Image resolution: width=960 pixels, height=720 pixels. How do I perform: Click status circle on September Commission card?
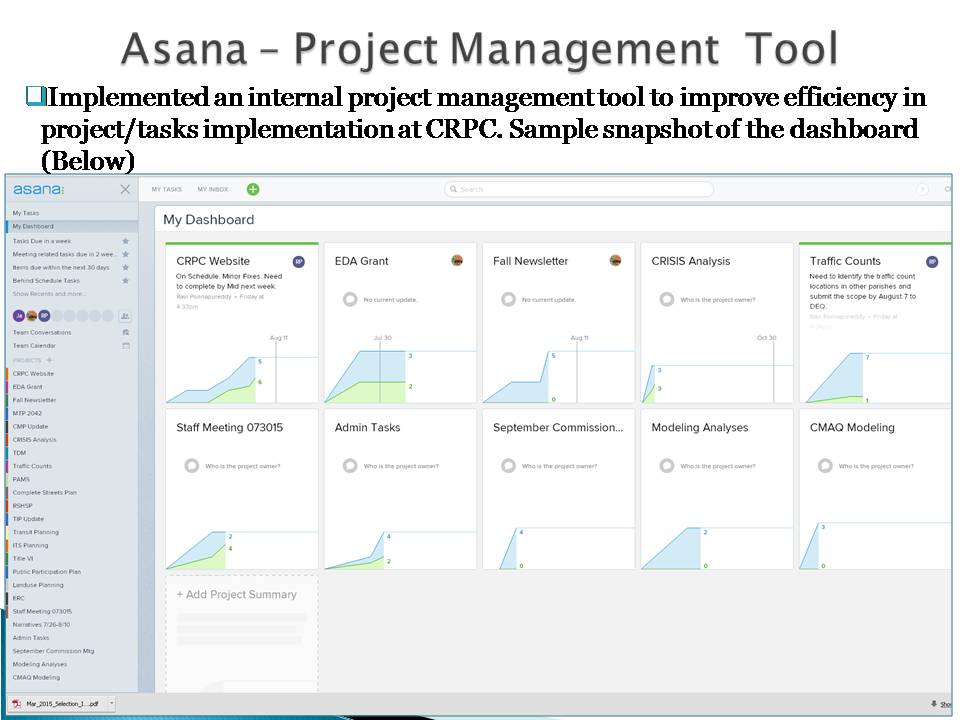point(508,466)
